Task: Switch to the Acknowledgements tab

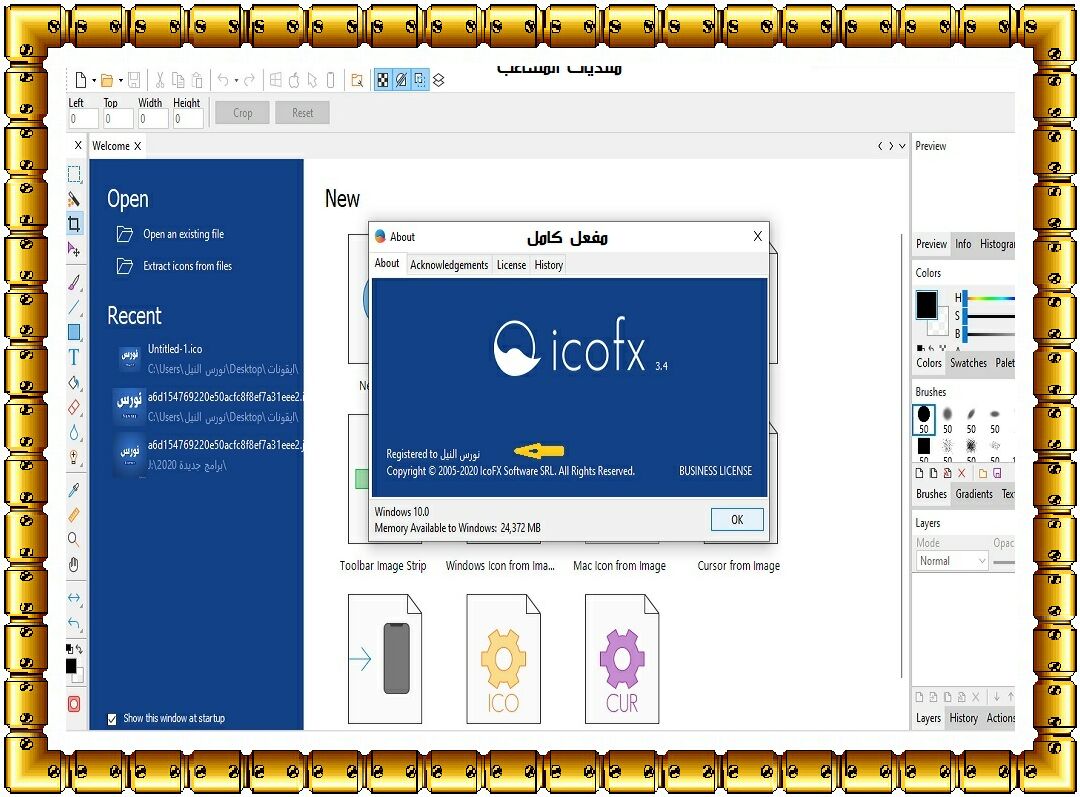Action: click(449, 265)
